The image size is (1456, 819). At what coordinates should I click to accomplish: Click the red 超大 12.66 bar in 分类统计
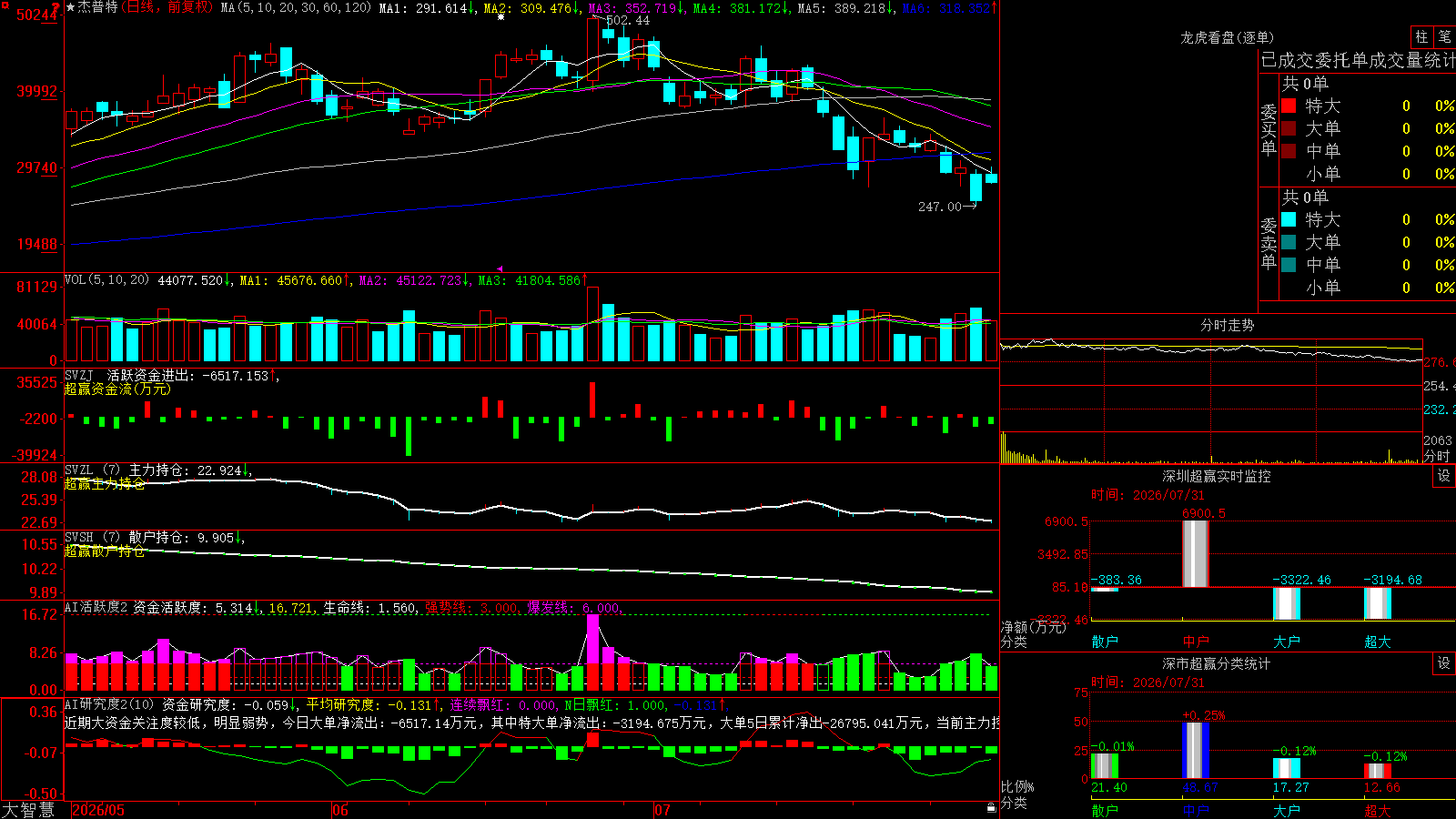pos(1378,771)
